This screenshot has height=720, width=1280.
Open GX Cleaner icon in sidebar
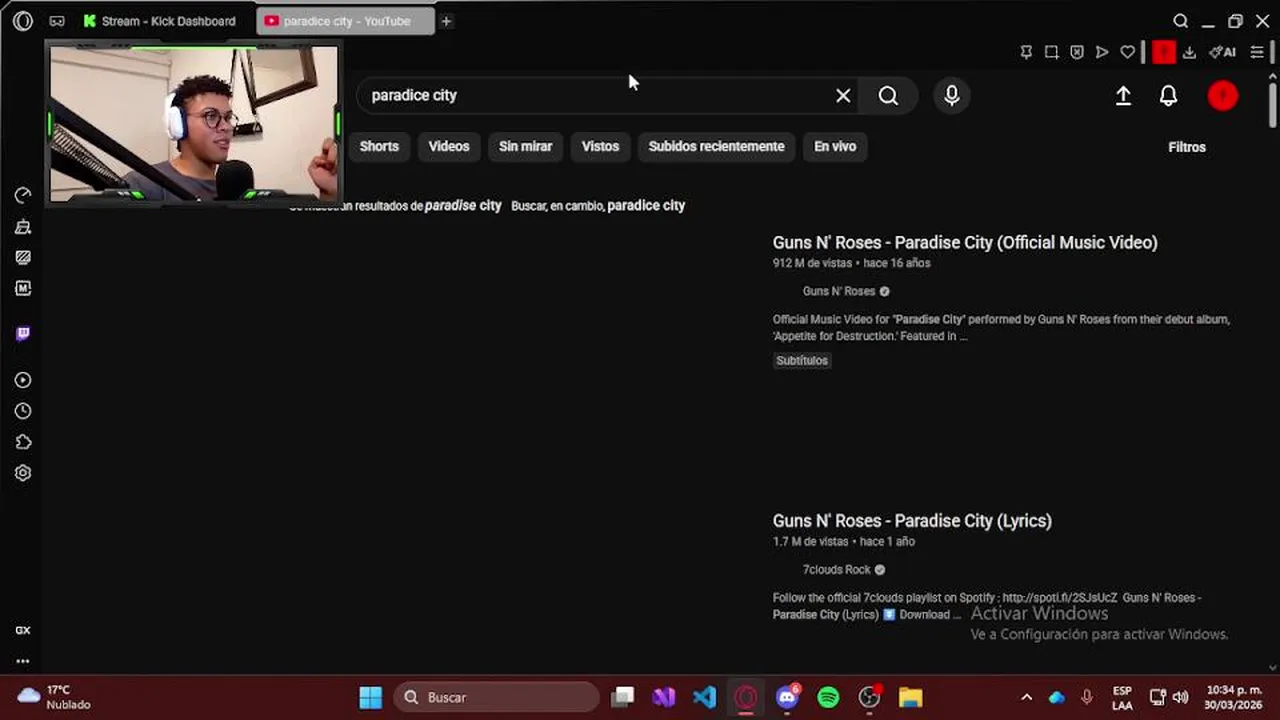pyautogui.click(x=23, y=227)
